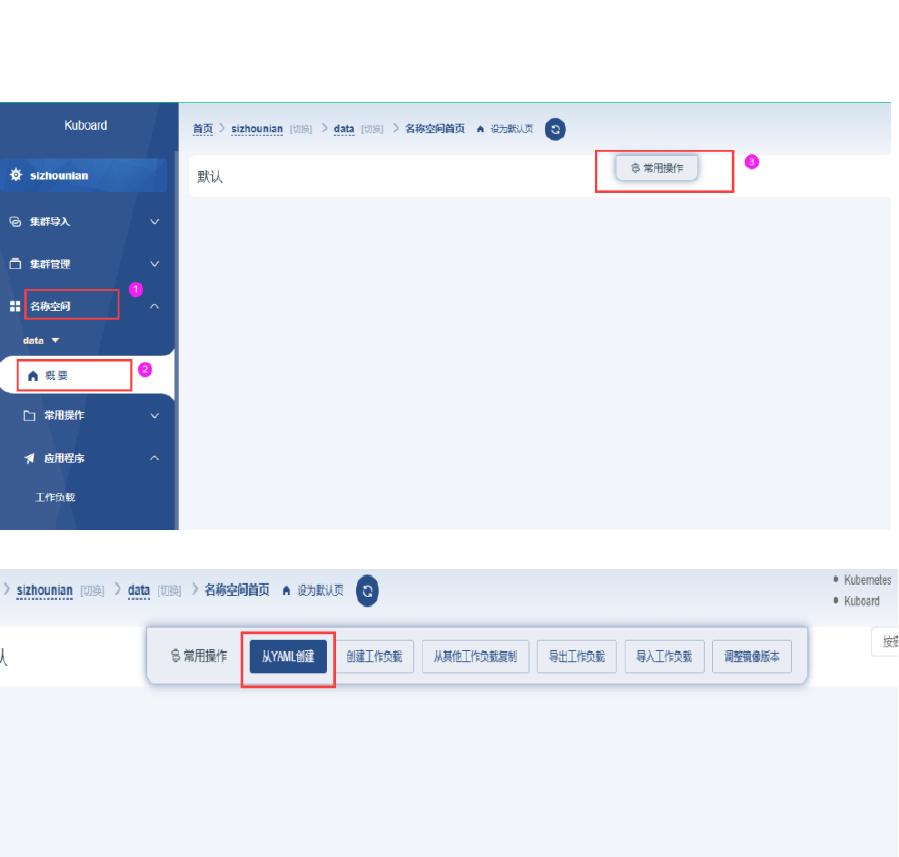
Task: Click the home icon beside 概要
Action: (x=33, y=375)
